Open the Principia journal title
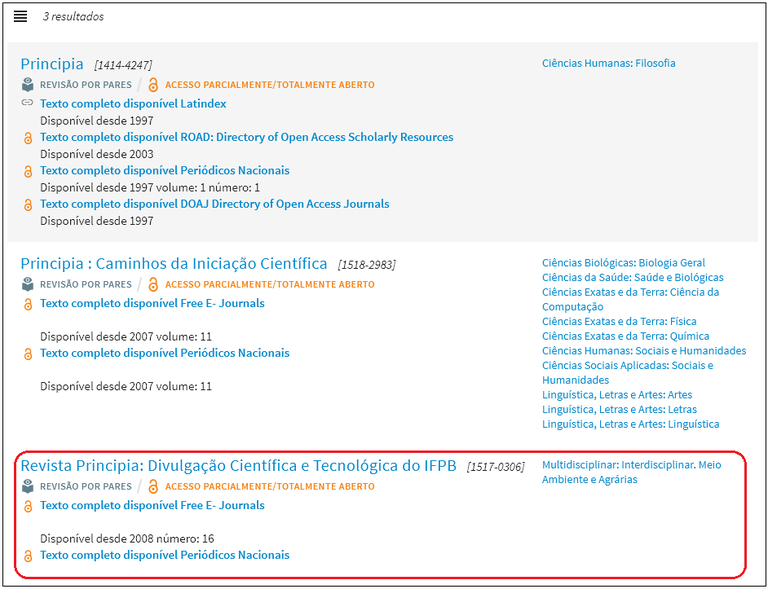The height and width of the screenshot is (589, 768). click(52, 64)
